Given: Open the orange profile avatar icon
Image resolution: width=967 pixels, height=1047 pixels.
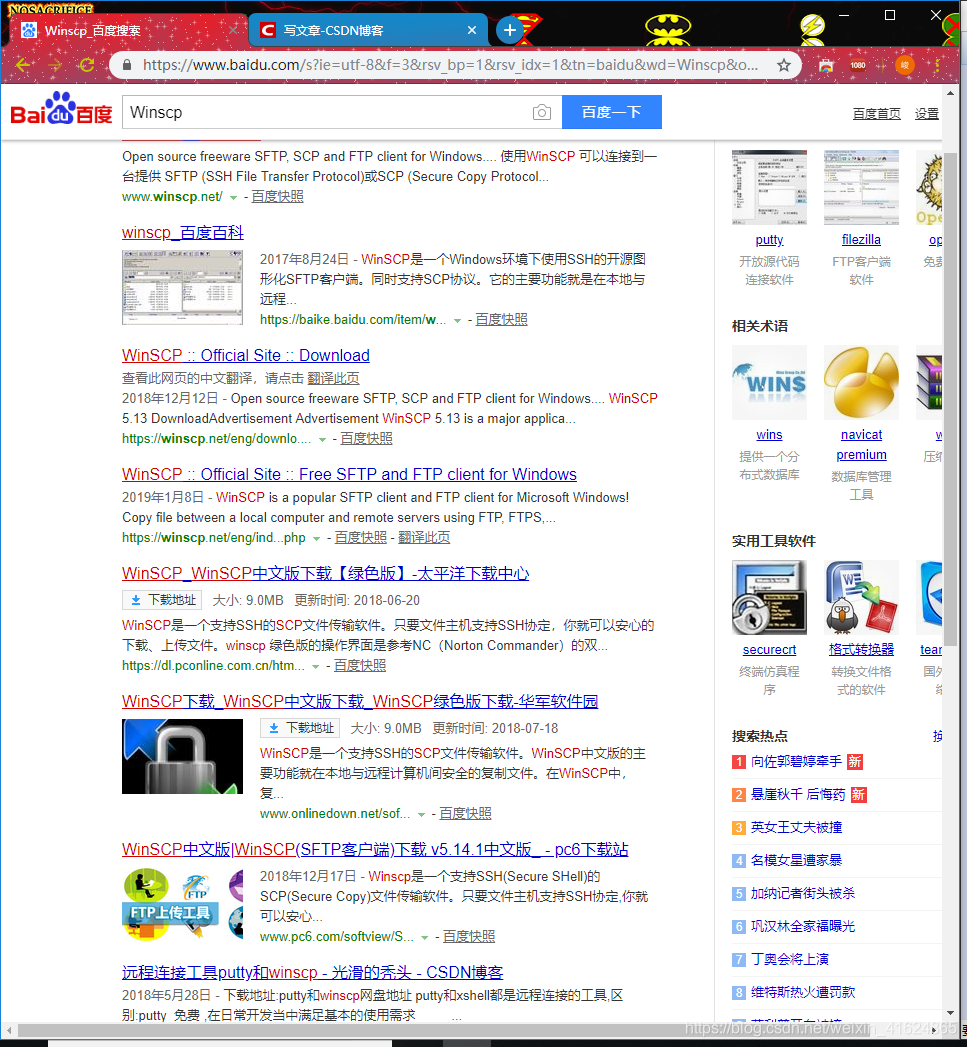Looking at the screenshot, I should coord(904,65).
